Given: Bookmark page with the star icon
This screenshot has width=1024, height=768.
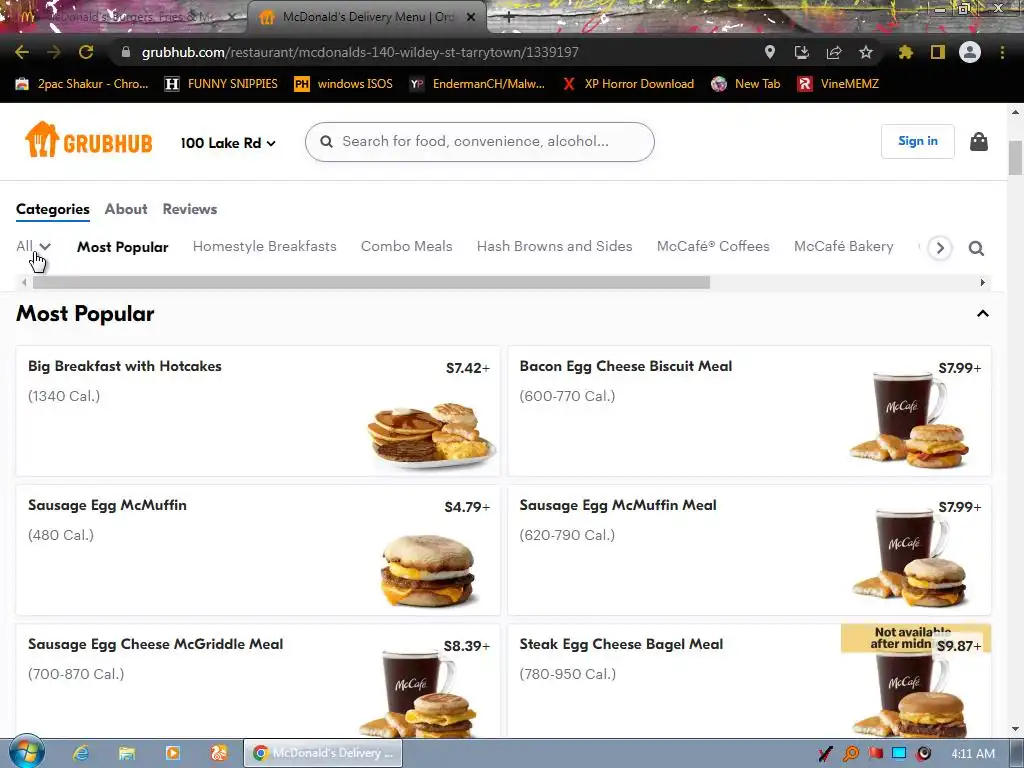Looking at the screenshot, I should click(x=866, y=52).
